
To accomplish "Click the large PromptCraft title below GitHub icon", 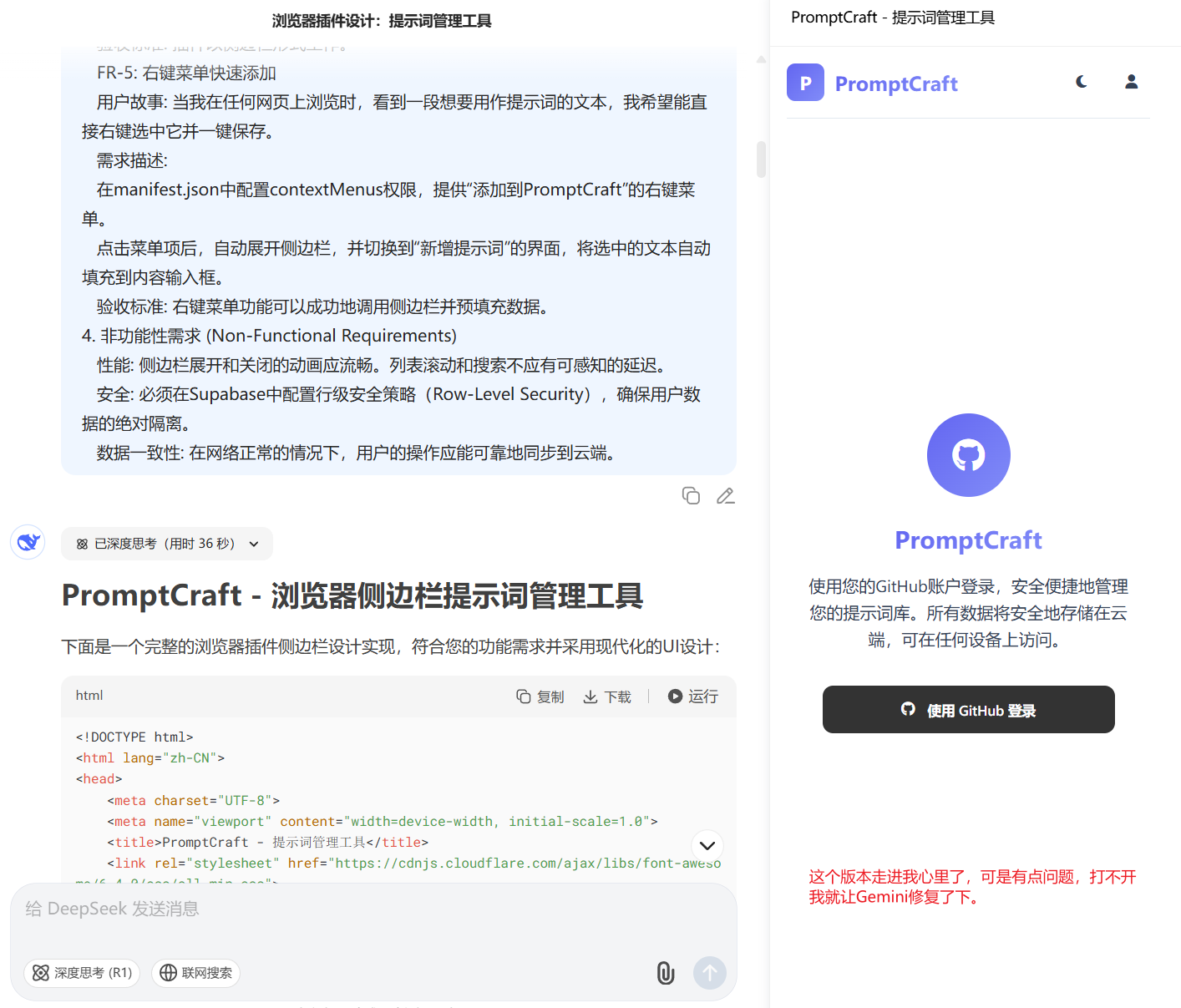I will 969,540.
